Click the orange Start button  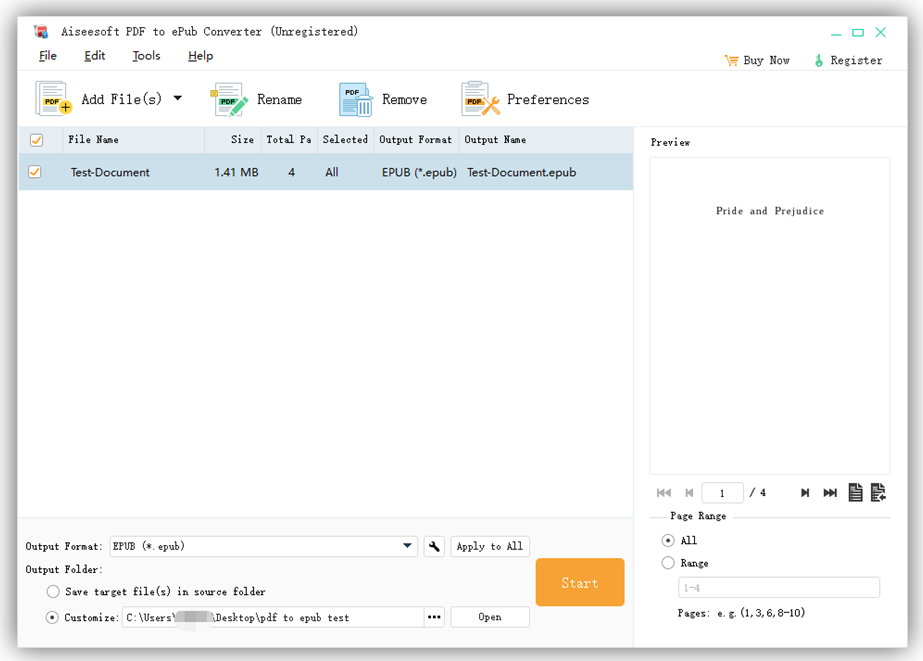[x=580, y=582]
